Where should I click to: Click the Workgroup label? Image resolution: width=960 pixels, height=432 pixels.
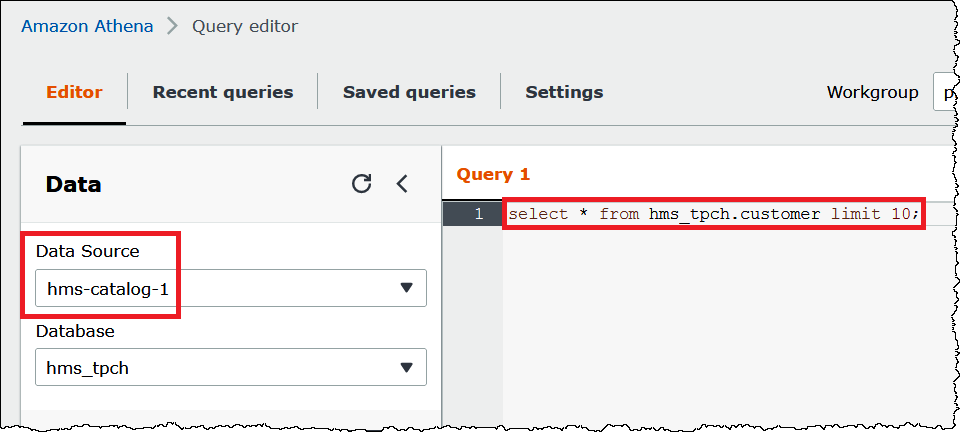872,92
